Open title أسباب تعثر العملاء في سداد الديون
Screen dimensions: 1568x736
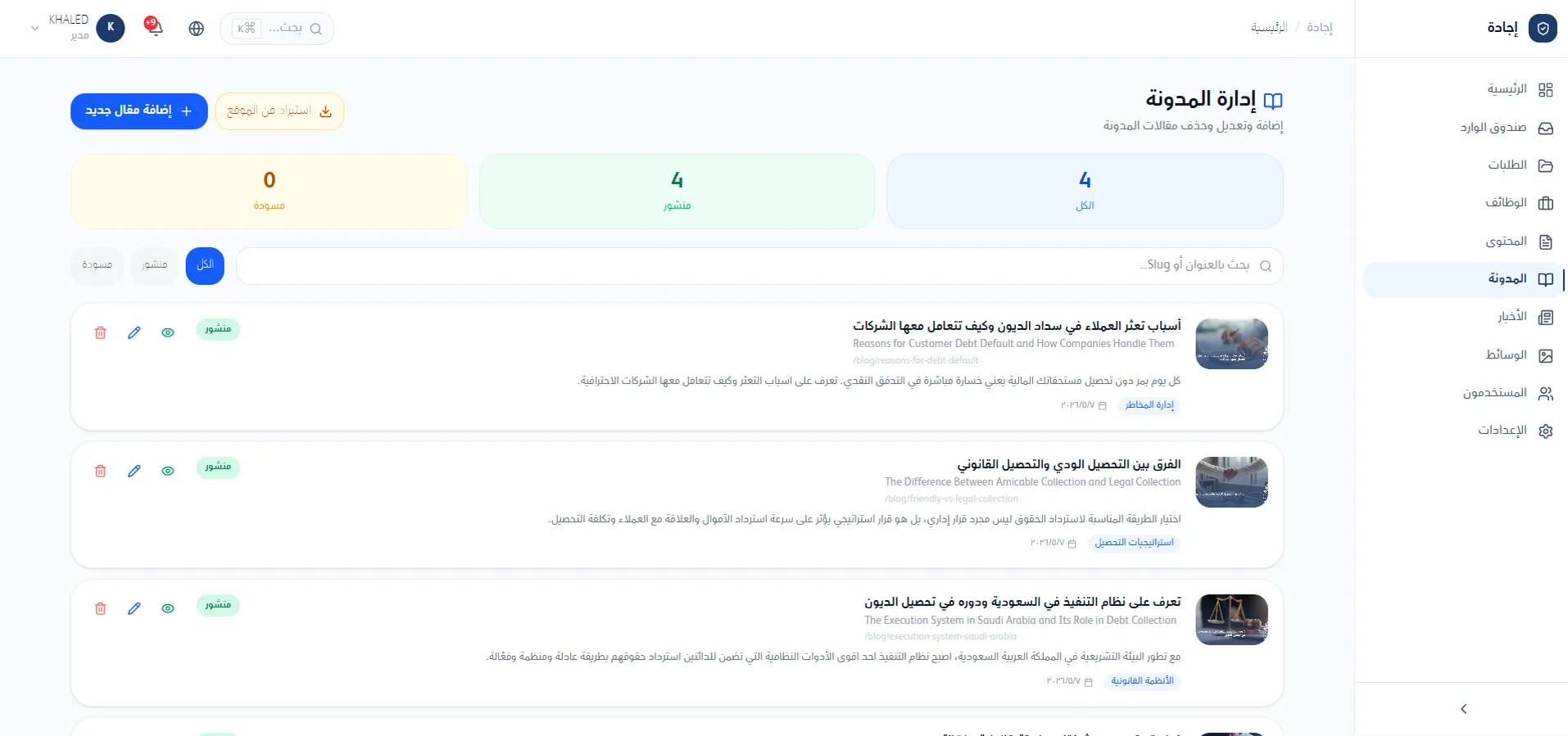(1017, 326)
